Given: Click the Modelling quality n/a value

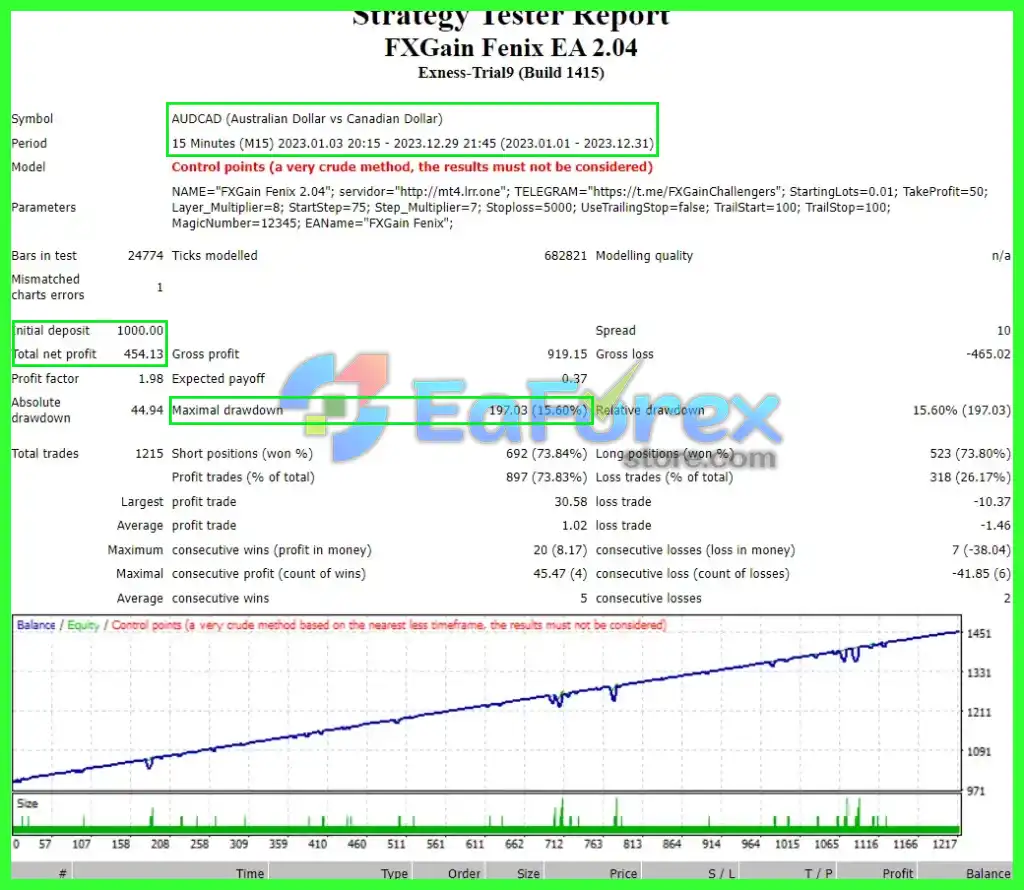Looking at the screenshot, I should point(1000,256).
